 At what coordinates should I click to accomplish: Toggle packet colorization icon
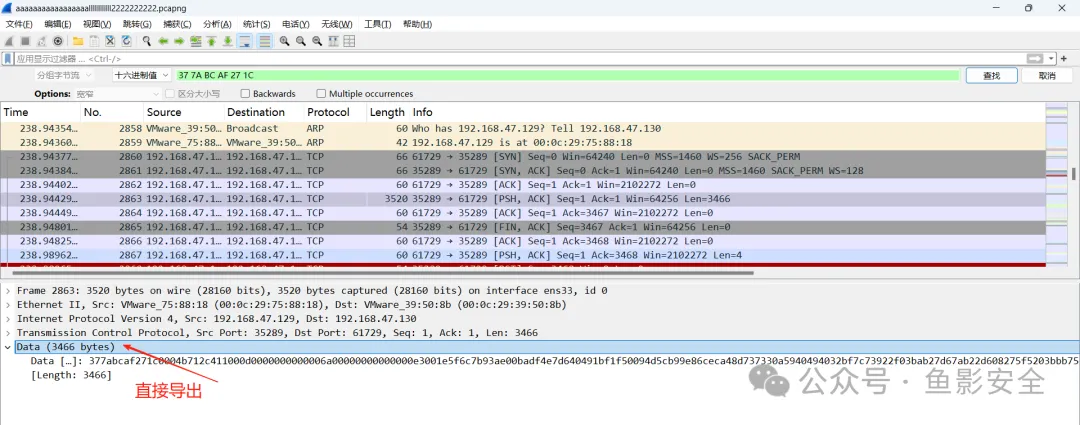coord(264,41)
